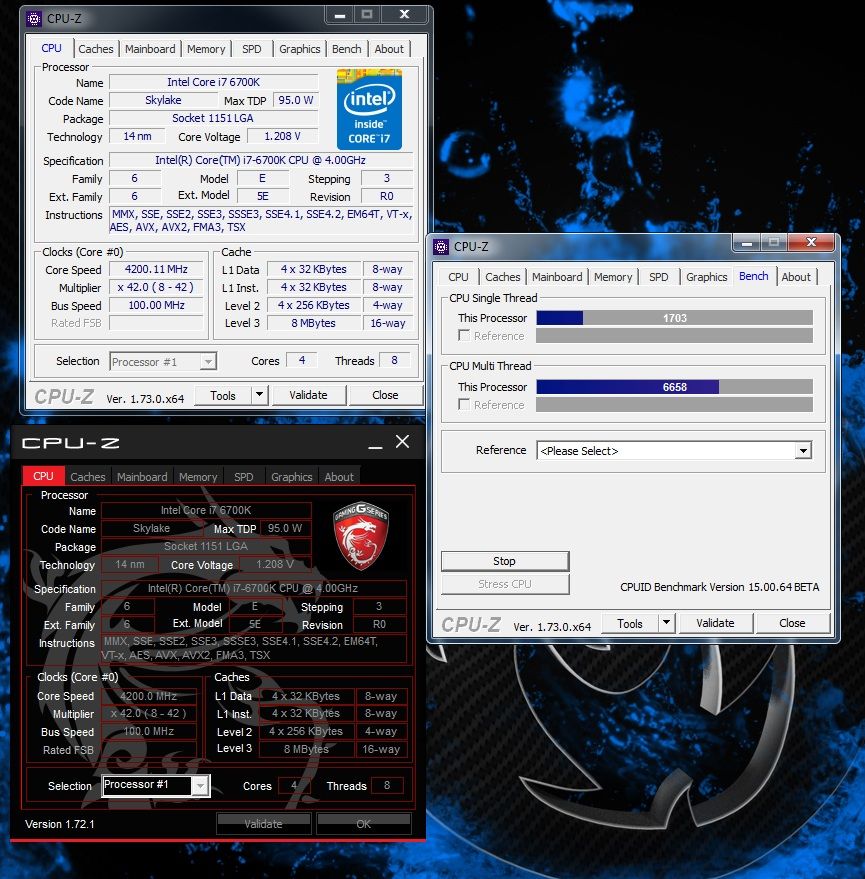The image size is (865, 879).
Task: Click Threads value 8 in top CPU-Z window
Action: tap(395, 360)
